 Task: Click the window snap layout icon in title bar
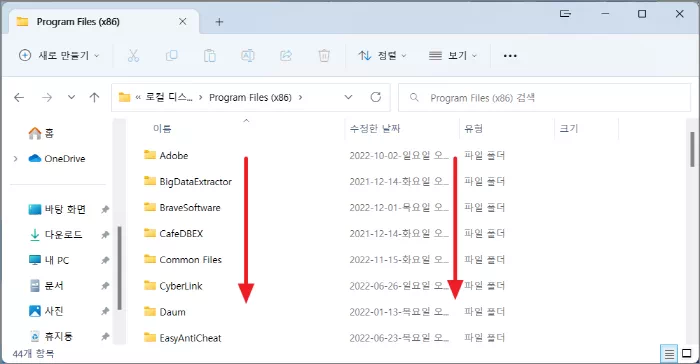(x=565, y=14)
